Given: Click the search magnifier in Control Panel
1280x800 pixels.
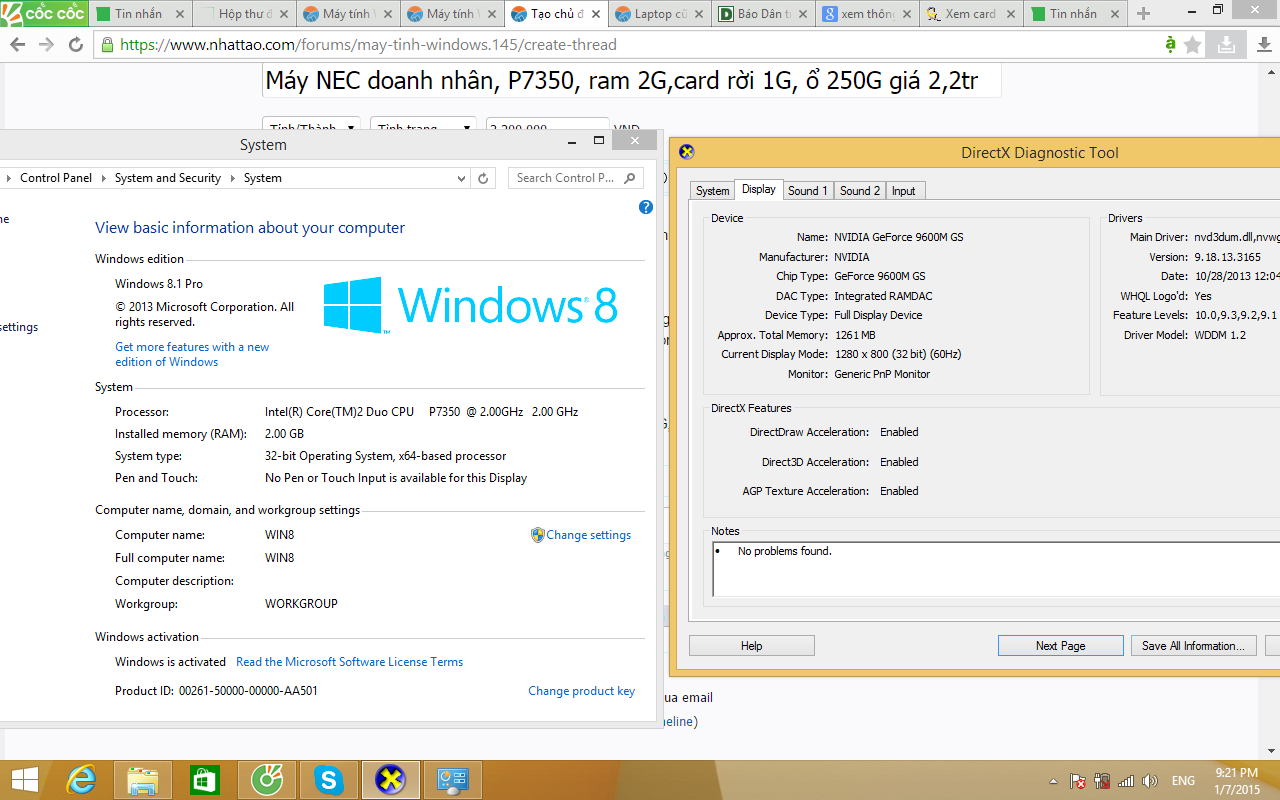Looking at the screenshot, I should [x=630, y=178].
